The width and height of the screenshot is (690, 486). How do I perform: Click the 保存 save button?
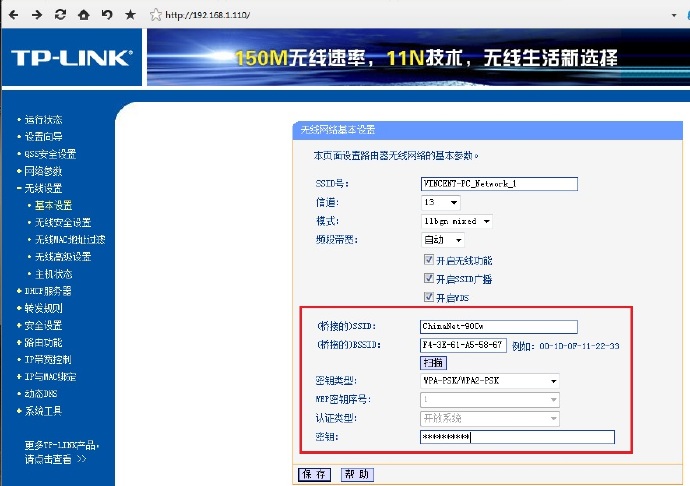click(314, 474)
